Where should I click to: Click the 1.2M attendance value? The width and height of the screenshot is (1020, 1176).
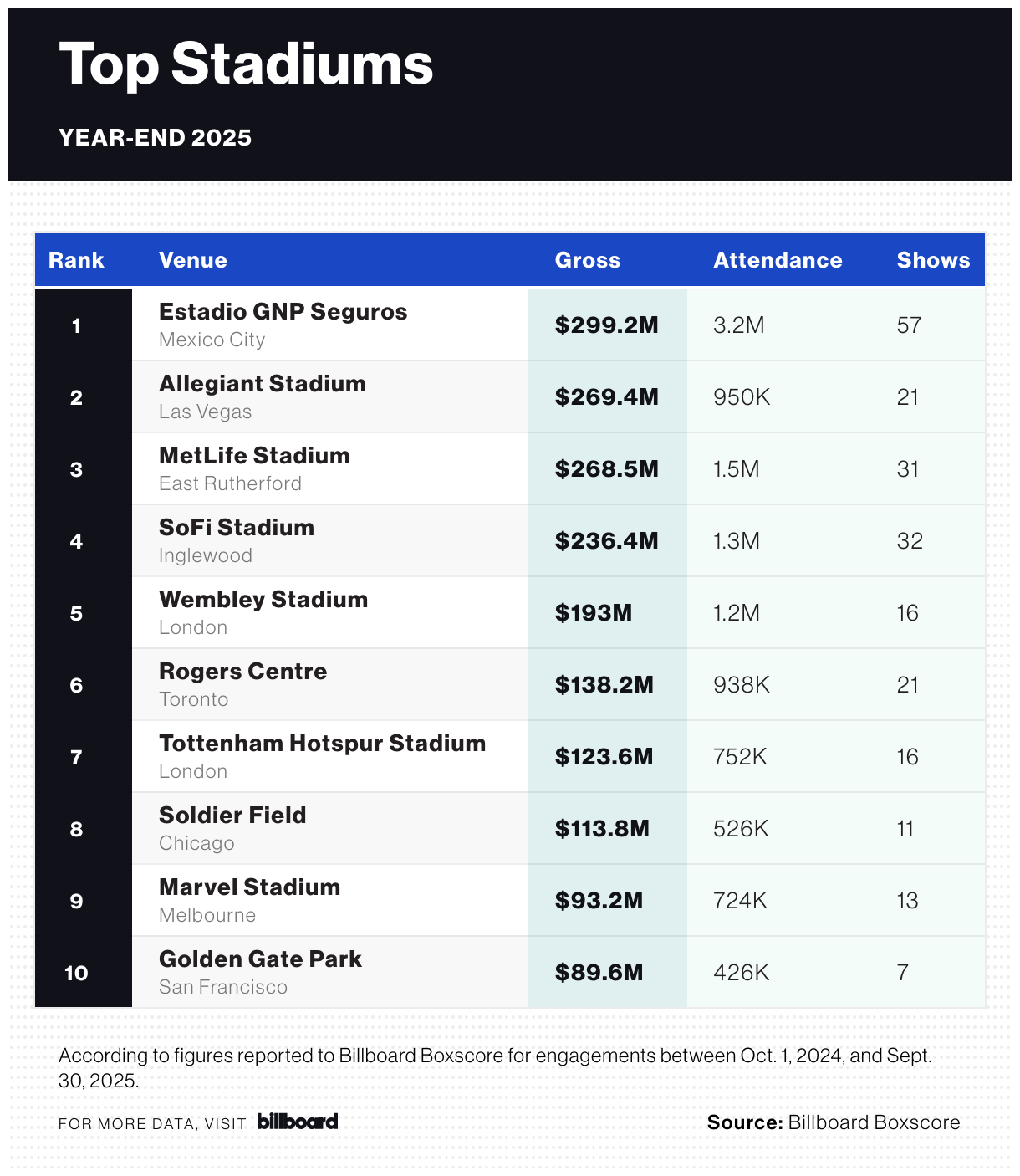tap(737, 613)
